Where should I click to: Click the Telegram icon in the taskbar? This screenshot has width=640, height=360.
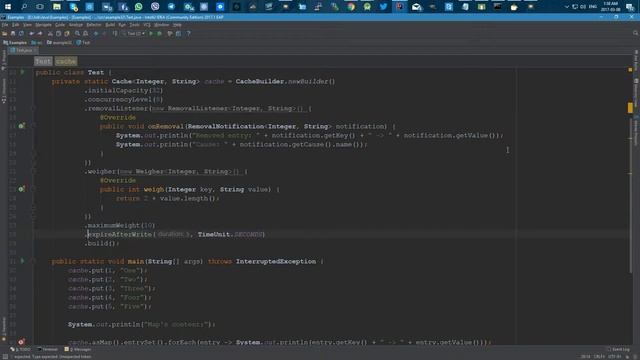click(x=171, y=7)
